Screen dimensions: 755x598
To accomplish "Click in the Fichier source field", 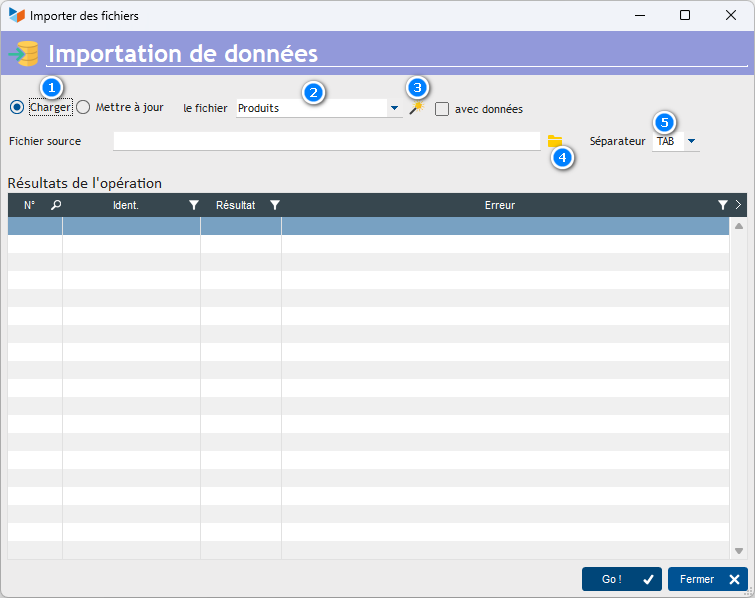I will 326,142.
